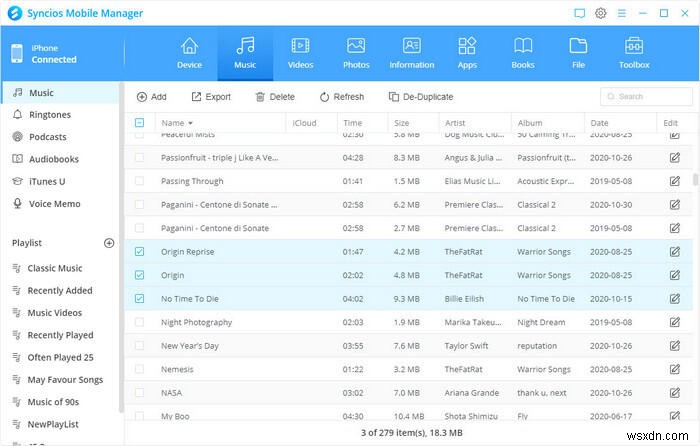The width and height of the screenshot is (700, 446).
Task: Sort by the Name column dropdown arrow
Action: (x=190, y=123)
